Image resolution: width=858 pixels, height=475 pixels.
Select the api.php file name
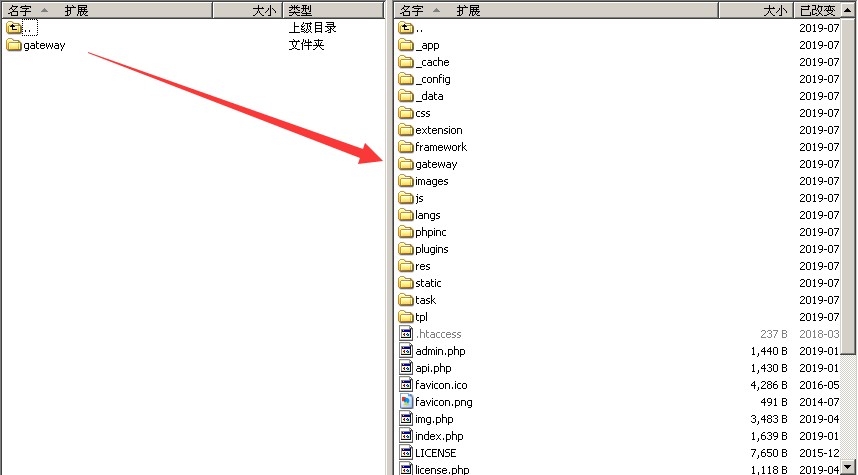[433, 368]
